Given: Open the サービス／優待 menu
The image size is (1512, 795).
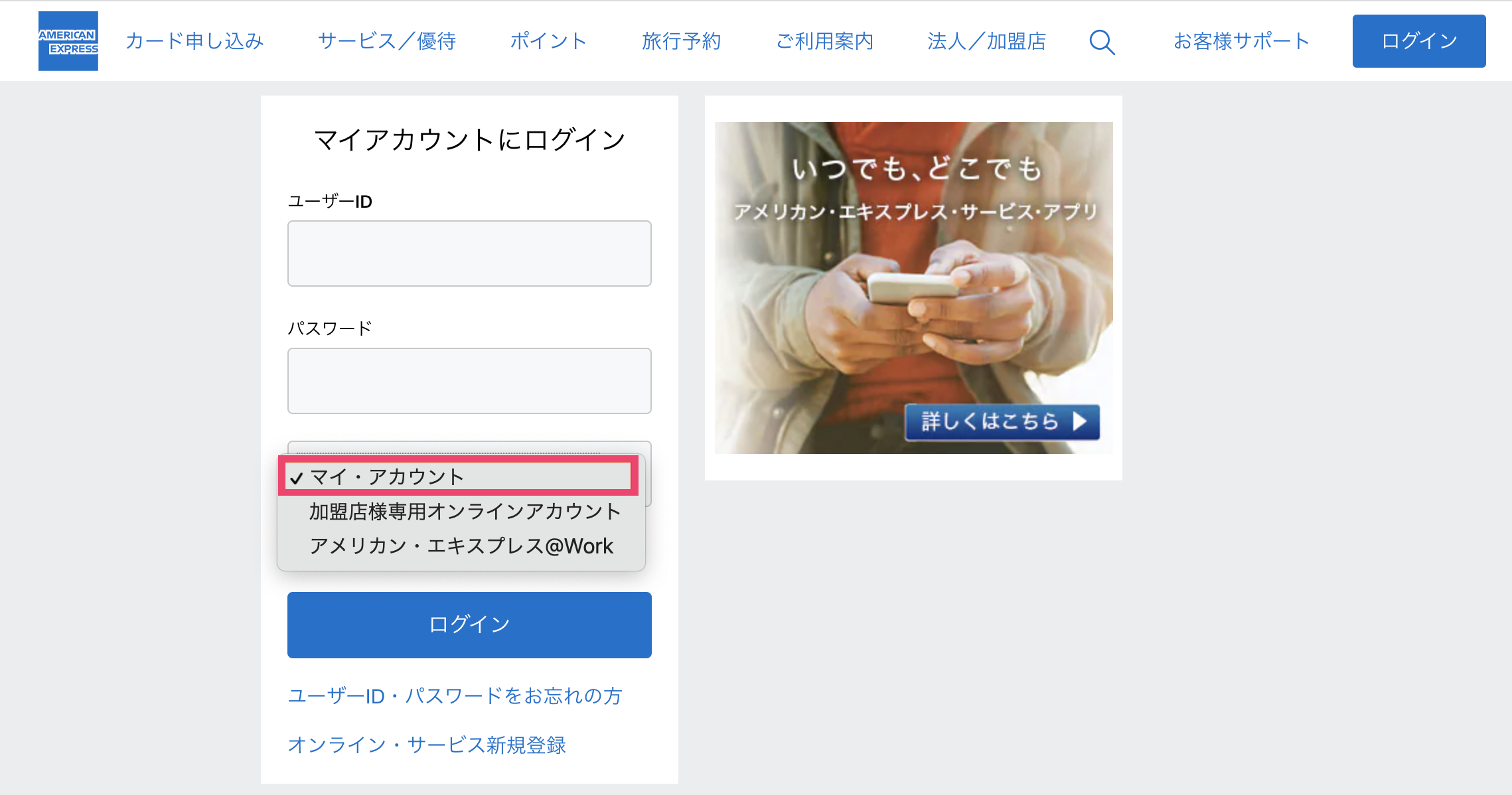Looking at the screenshot, I should 387,41.
